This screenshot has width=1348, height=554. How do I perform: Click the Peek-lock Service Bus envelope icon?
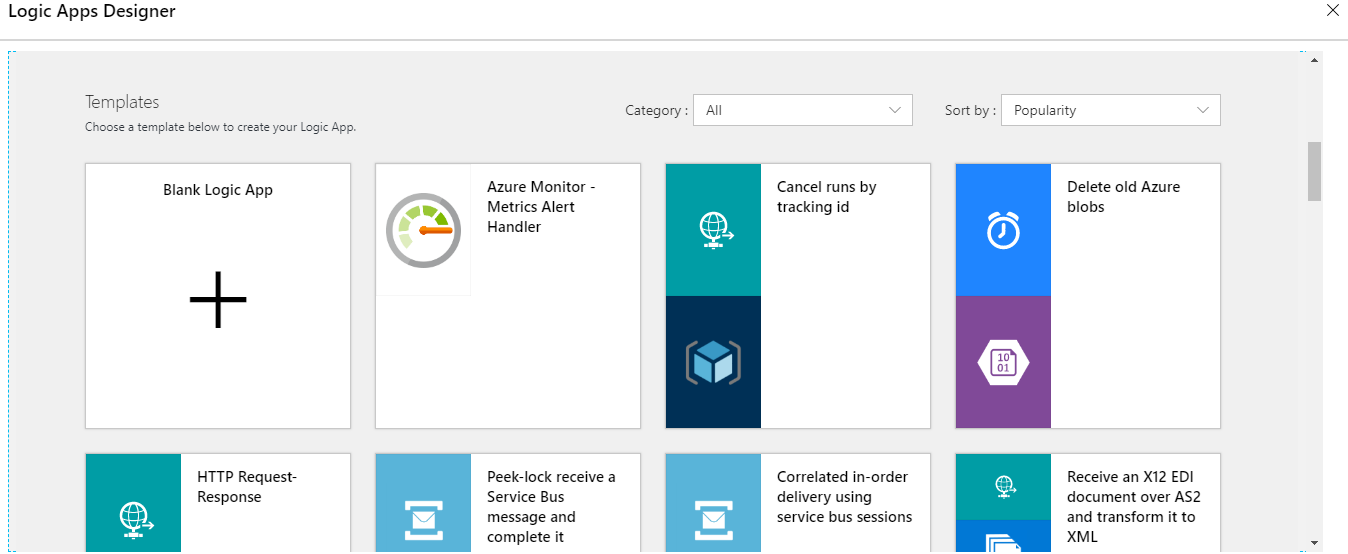(x=423, y=519)
